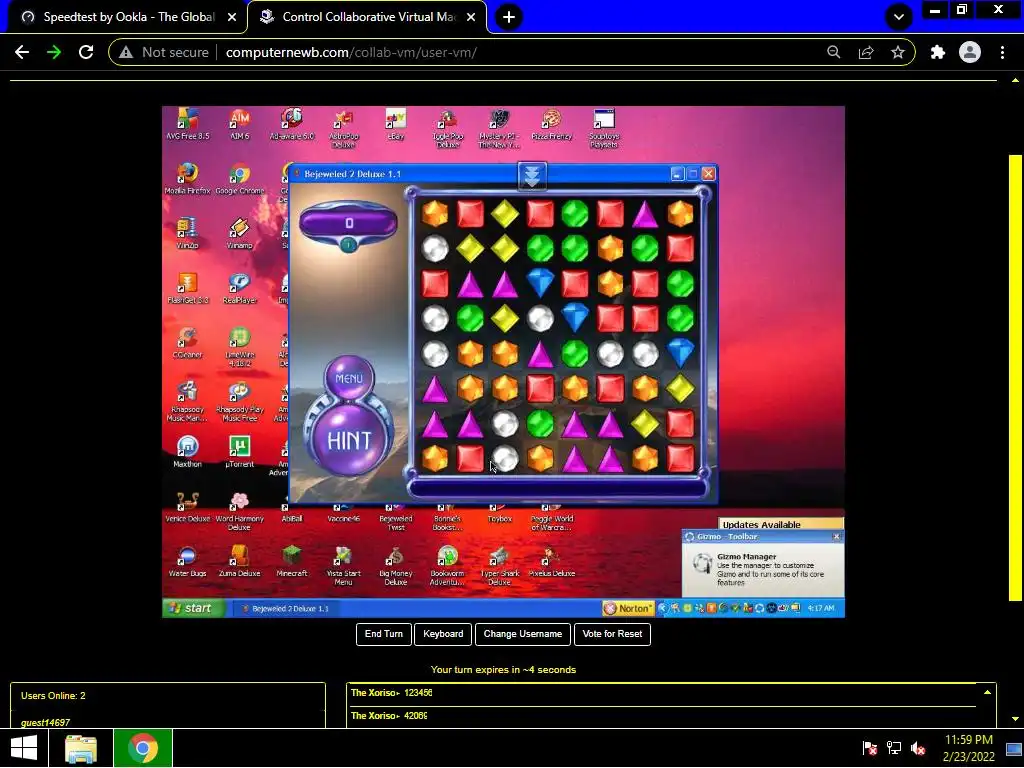Click the Bookworm Adventures desktop icon

click(447, 566)
